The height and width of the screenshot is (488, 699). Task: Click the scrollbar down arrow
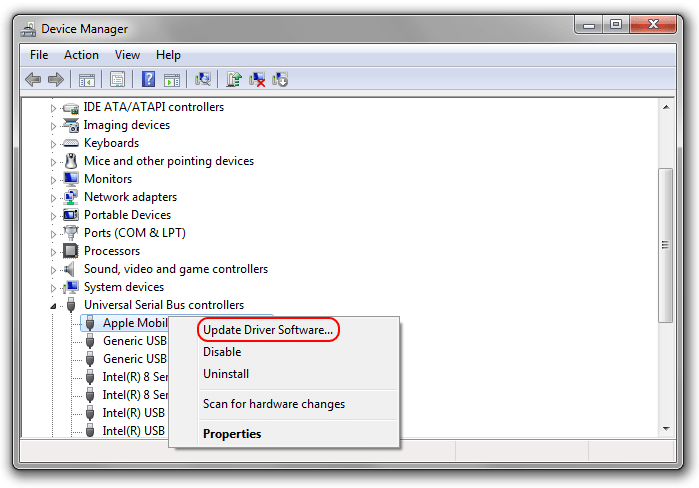point(666,429)
